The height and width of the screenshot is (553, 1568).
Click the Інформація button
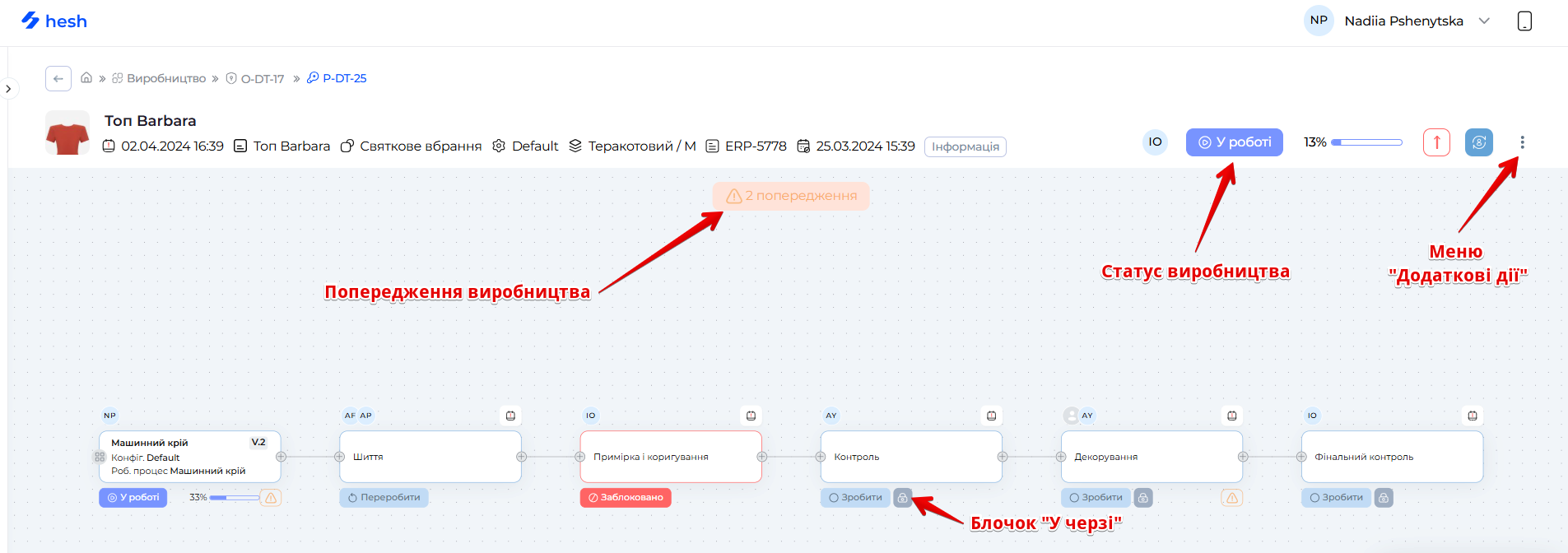965,146
